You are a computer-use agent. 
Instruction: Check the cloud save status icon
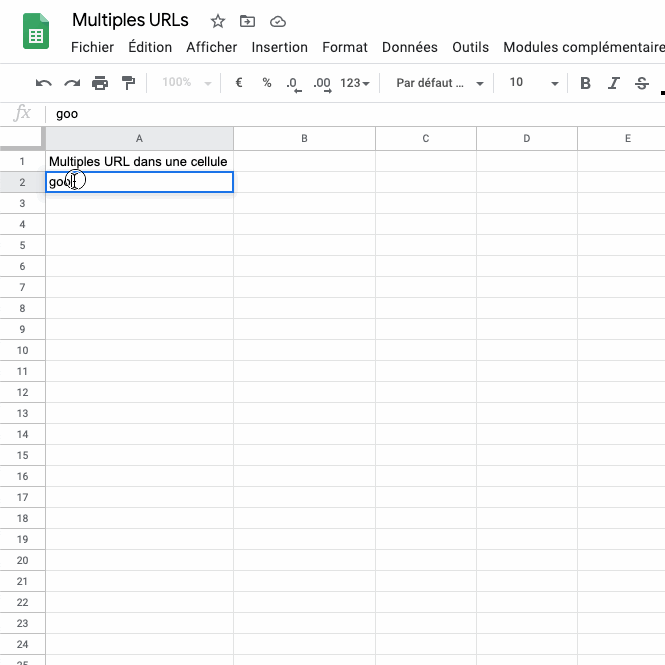tap(278, 21)
